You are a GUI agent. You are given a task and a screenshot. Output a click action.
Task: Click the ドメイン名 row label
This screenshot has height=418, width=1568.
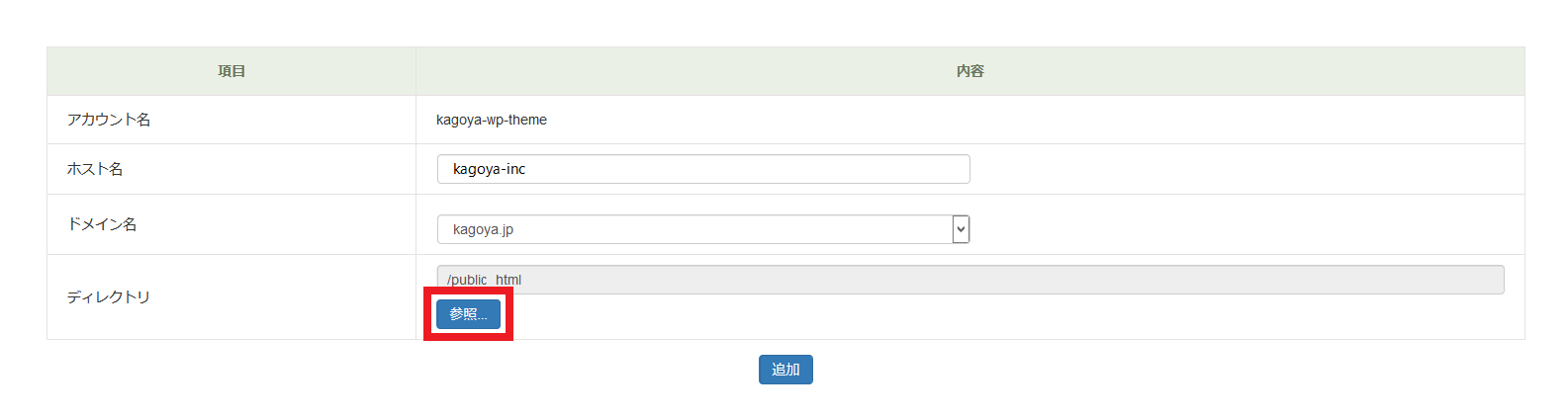pyautogui.click(x=102, y=224)
